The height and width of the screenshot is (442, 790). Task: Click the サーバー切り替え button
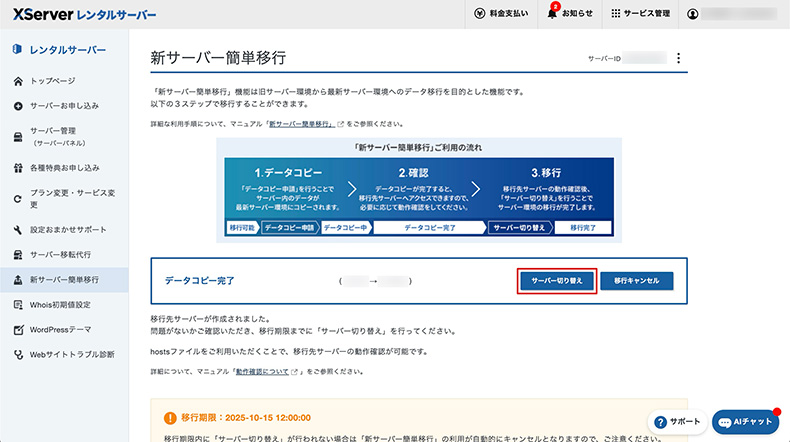click(558, 281)
